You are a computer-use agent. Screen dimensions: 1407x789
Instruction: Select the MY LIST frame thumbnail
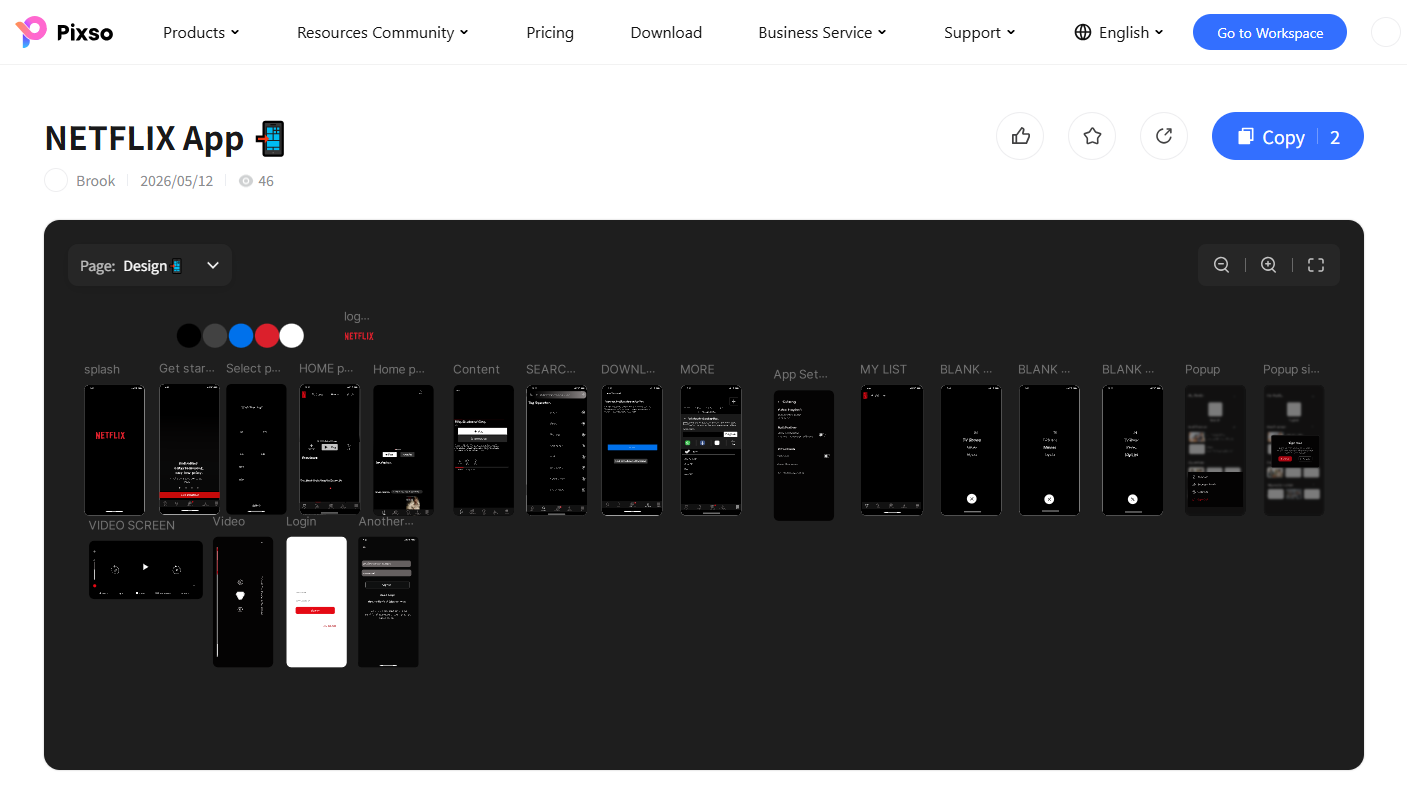pos(890,450)
